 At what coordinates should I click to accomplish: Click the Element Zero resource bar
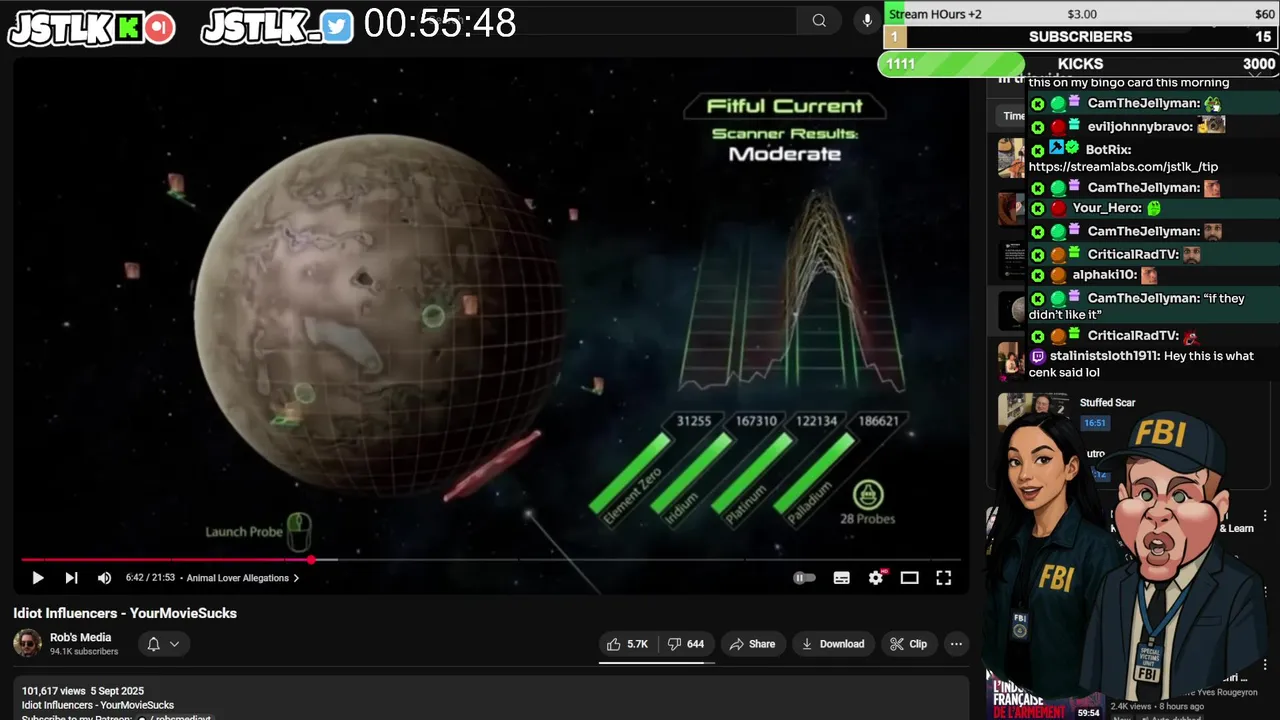tap(631, 473)
